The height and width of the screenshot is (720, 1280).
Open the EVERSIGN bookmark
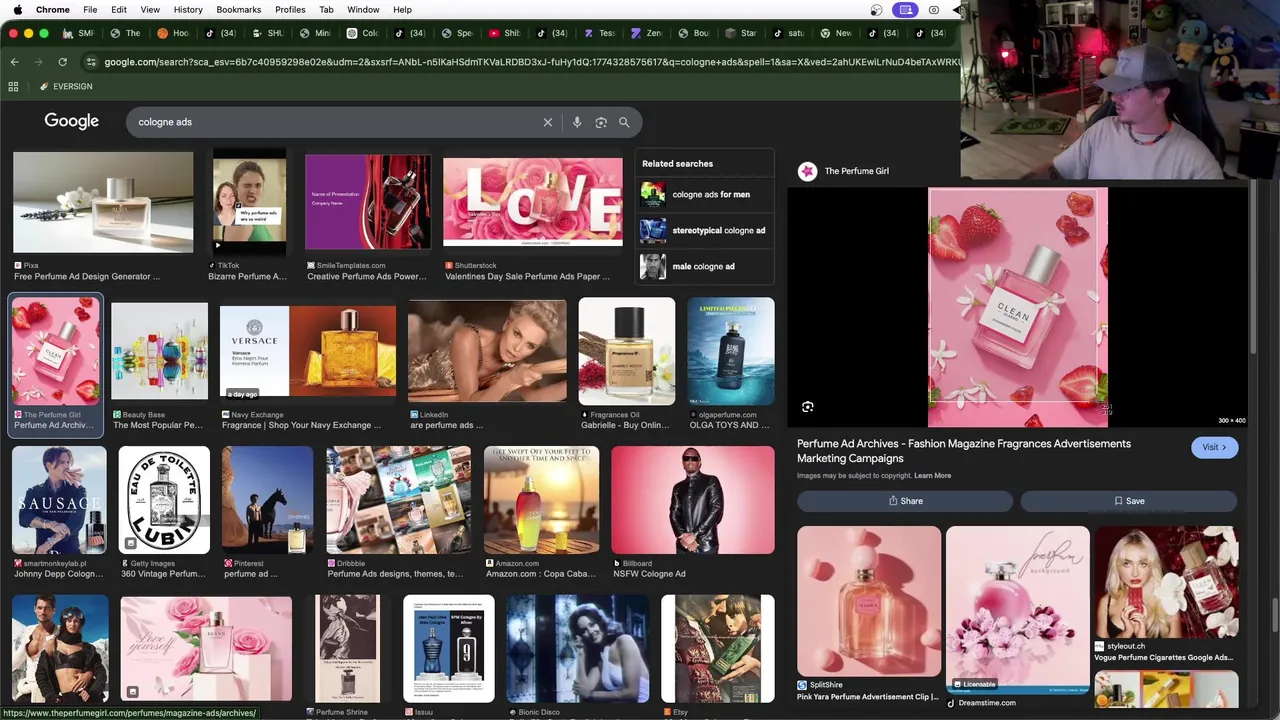point(66,87)
